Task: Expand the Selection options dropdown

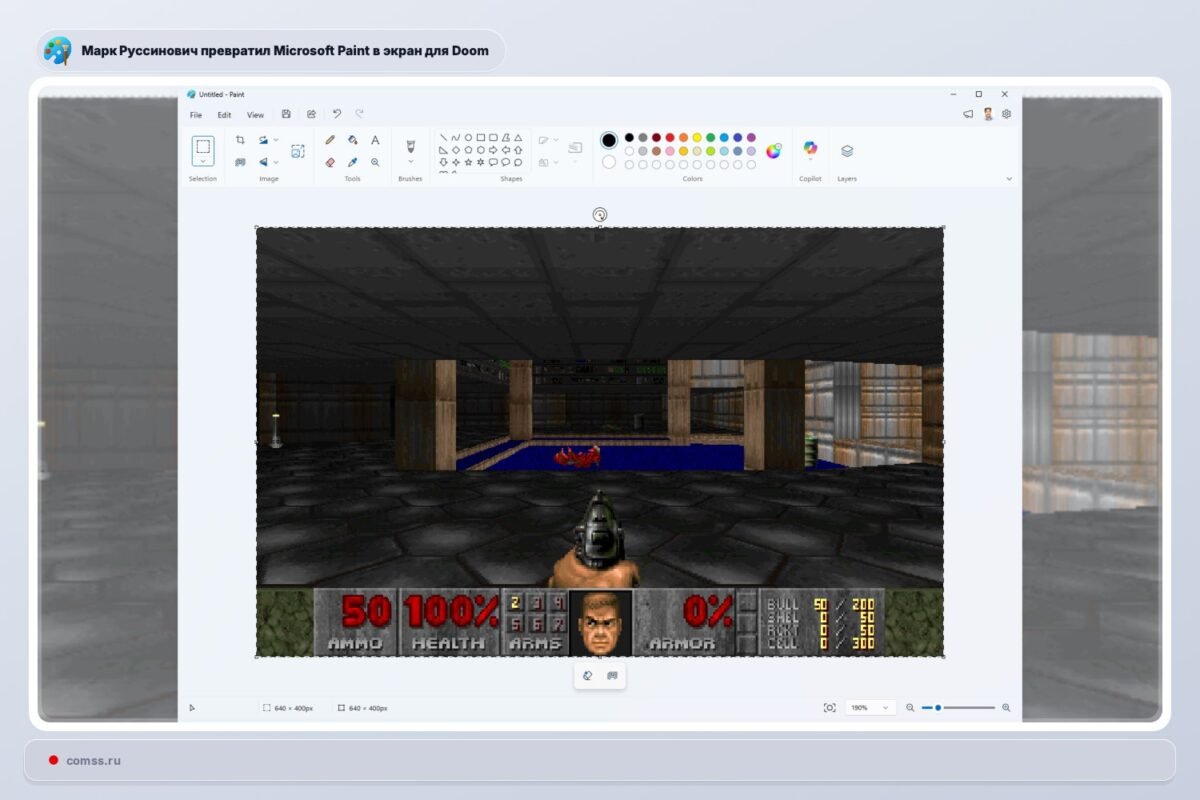Action: (203, 161)
